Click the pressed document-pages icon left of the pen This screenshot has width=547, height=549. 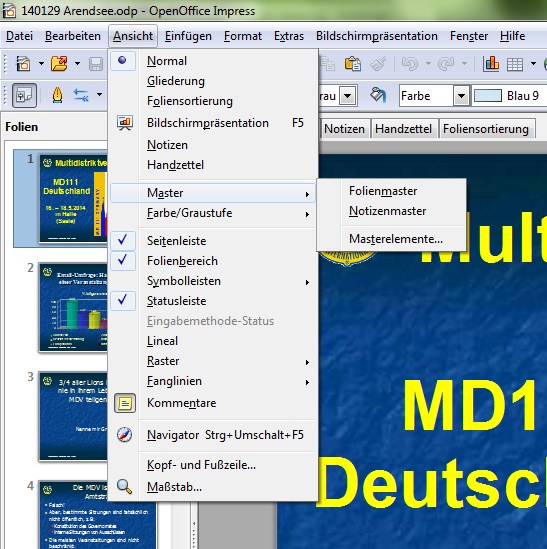(24, 95)
